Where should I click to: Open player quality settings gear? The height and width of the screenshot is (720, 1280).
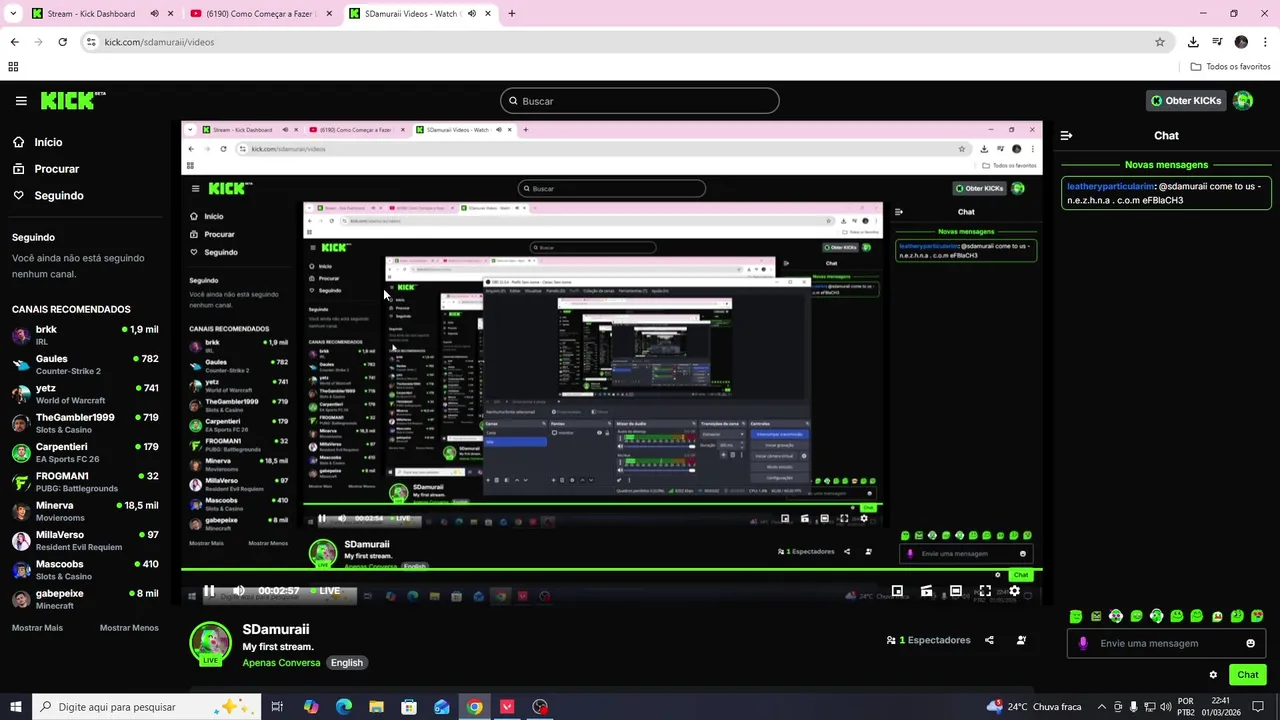[1014, 591]
